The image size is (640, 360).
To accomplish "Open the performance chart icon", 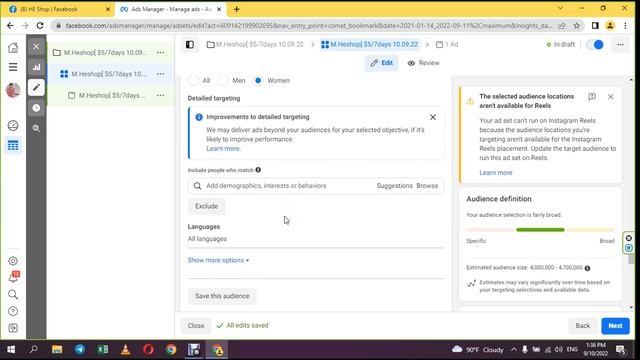I will [x=36, y=67].
